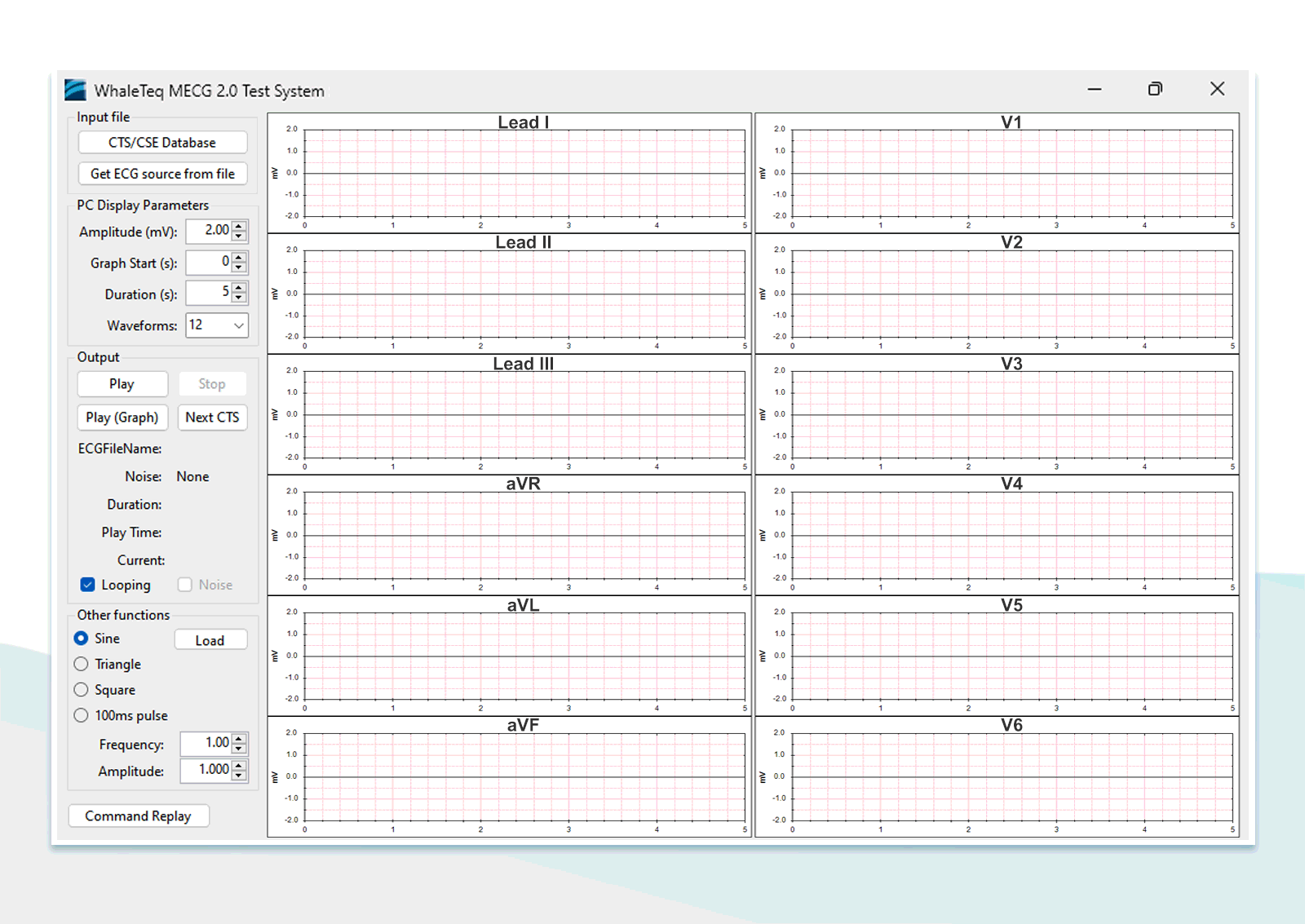Select the Sine waveform option
1305x924 pixels.
click(82, 639)
